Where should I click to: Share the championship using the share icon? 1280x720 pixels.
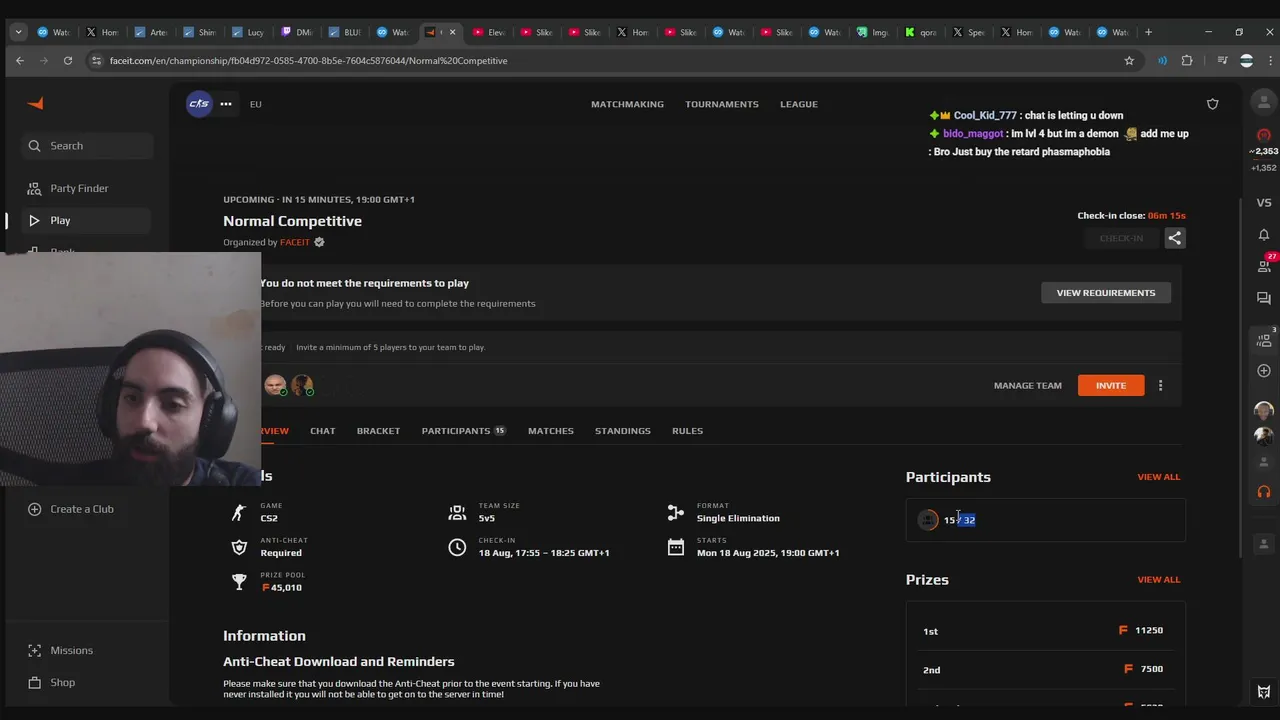point(1175,238)
